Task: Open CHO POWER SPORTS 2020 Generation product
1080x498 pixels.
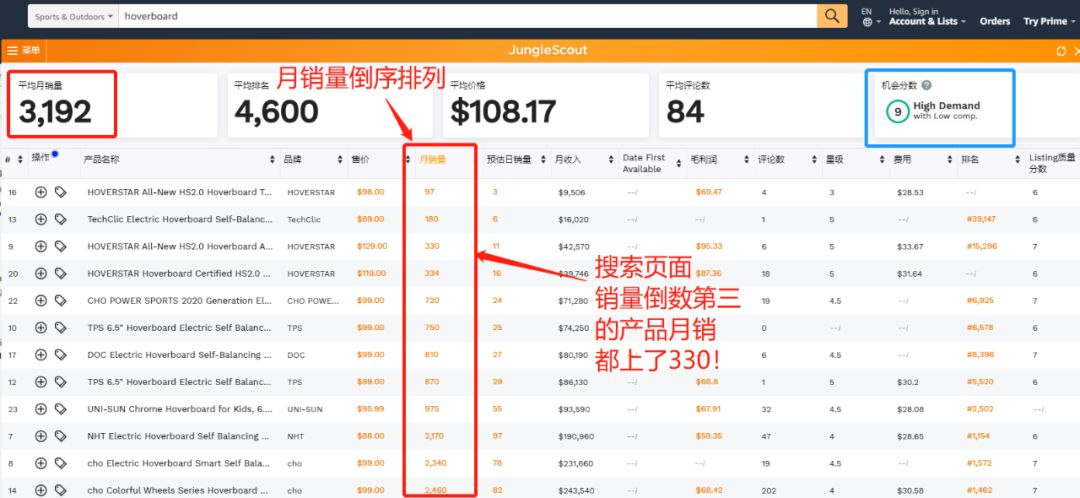Action: [179, 300]
